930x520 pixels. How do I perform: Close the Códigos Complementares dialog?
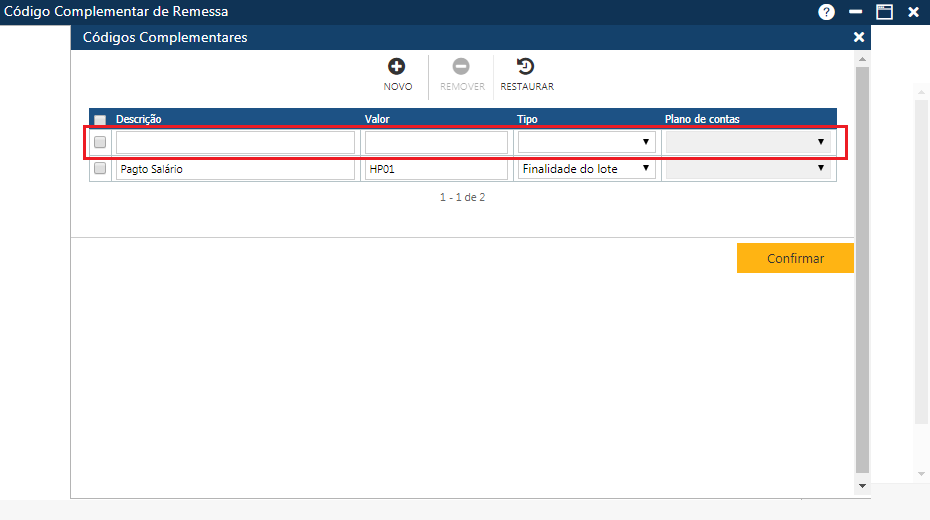point(858,37)
